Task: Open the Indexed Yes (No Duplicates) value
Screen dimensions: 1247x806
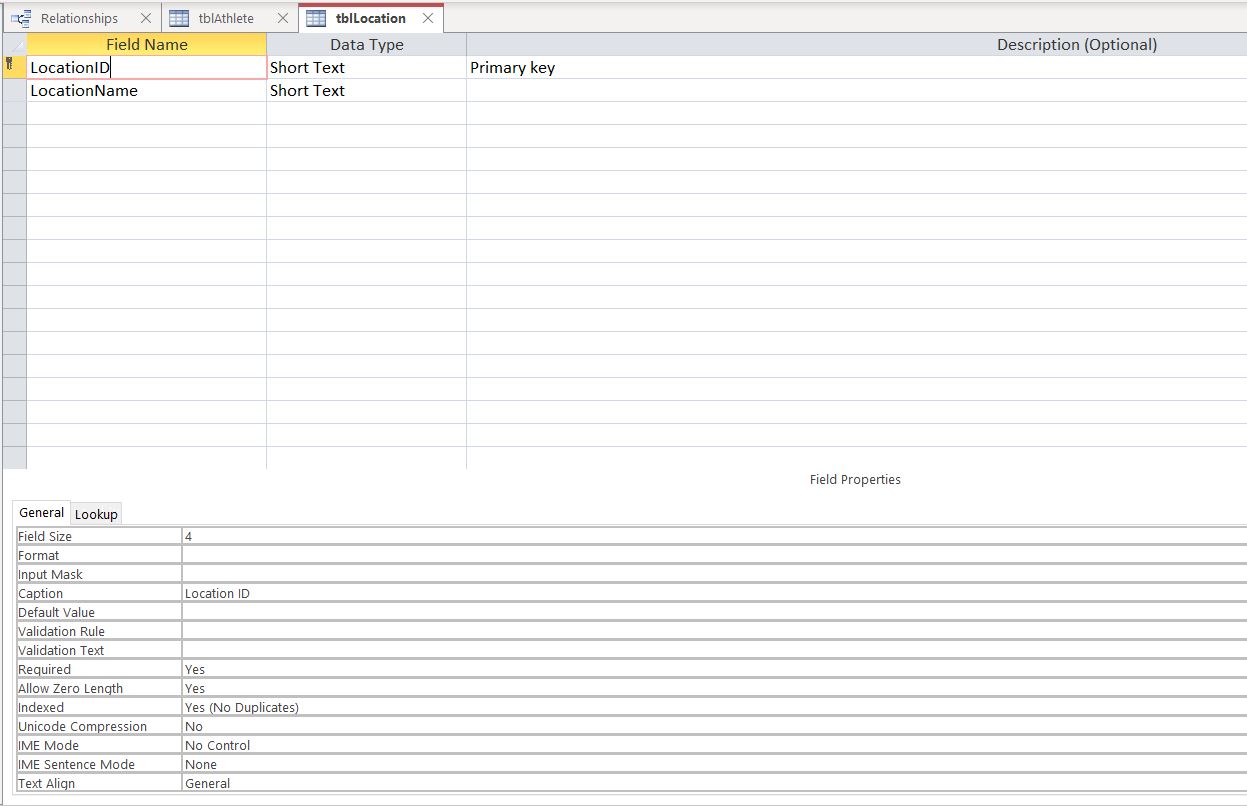Action: pos(714,707)
